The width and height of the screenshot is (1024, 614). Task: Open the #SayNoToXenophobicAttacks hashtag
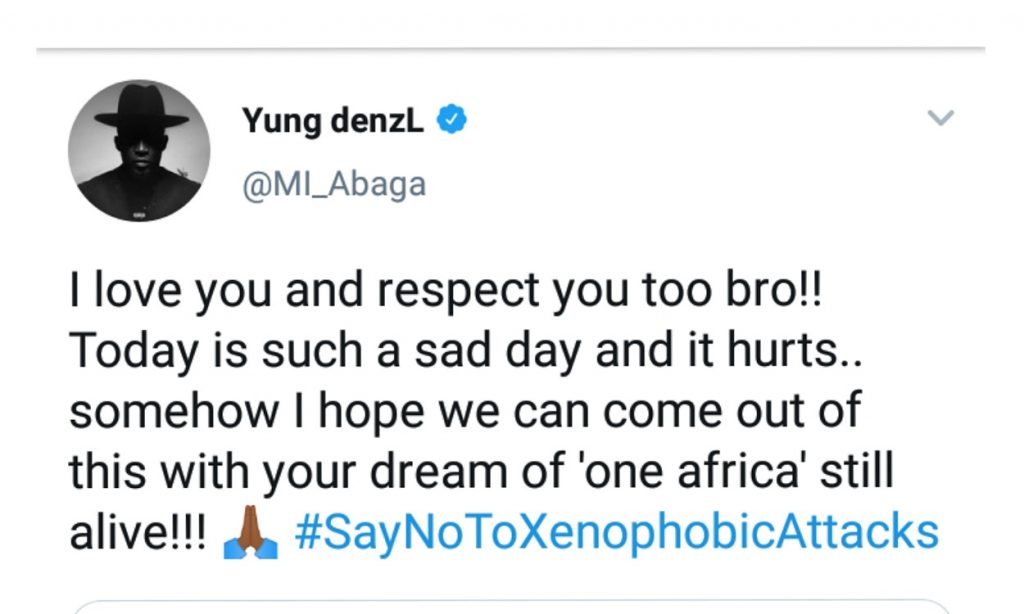pos(617,530)
